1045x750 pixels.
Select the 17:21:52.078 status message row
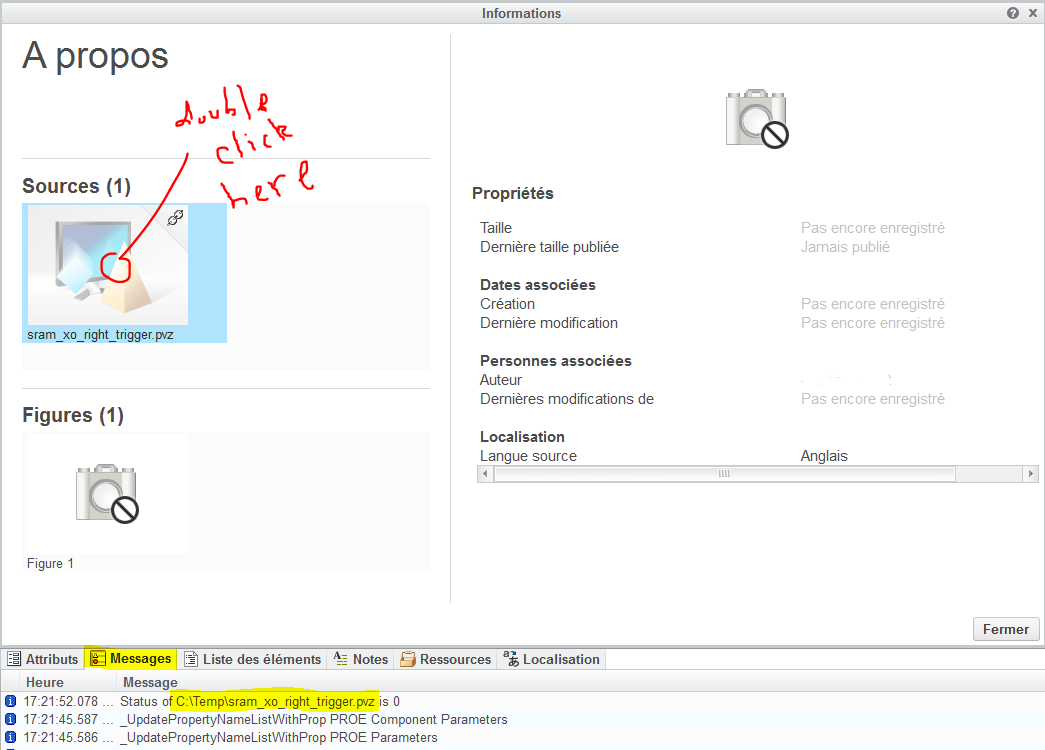(522, 701)
